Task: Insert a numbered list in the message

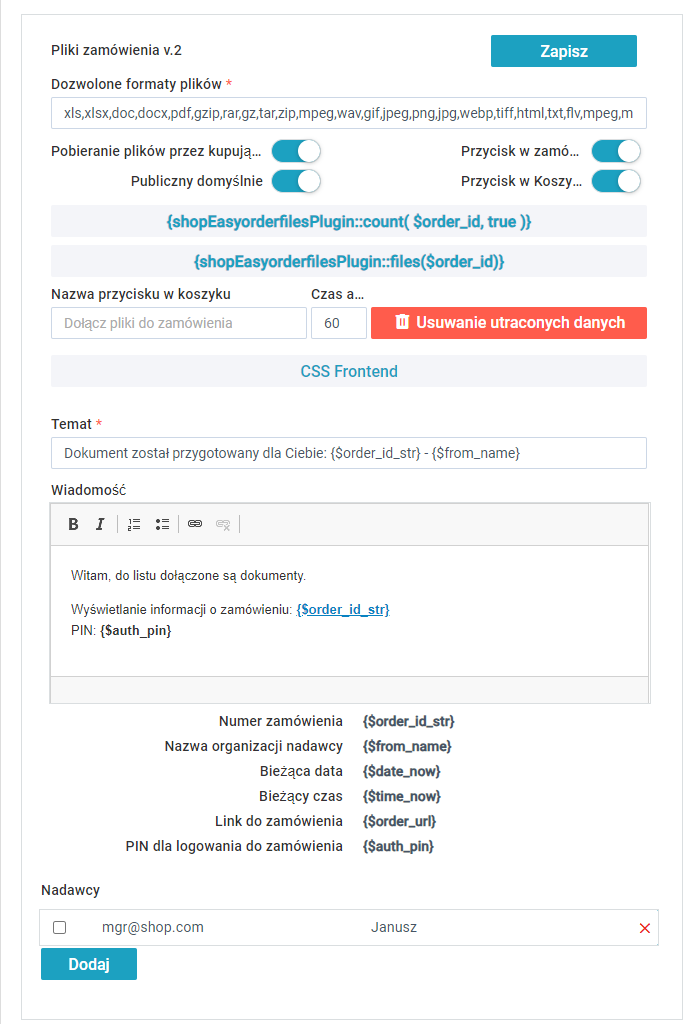Action: (x=134, y=524)
